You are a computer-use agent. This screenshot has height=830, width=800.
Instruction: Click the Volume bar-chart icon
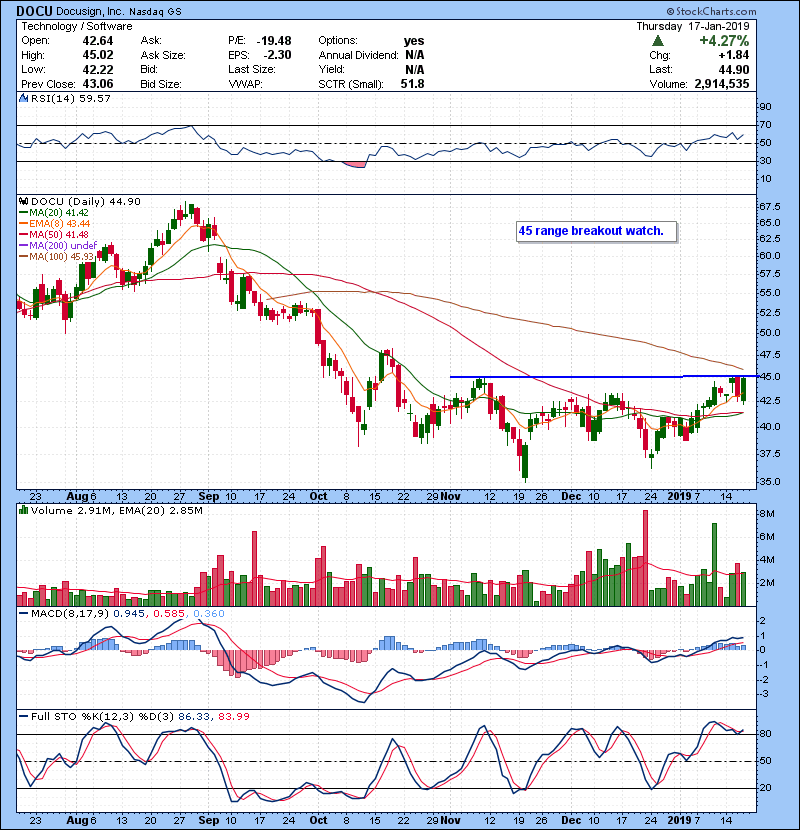[x=23, y=511]
